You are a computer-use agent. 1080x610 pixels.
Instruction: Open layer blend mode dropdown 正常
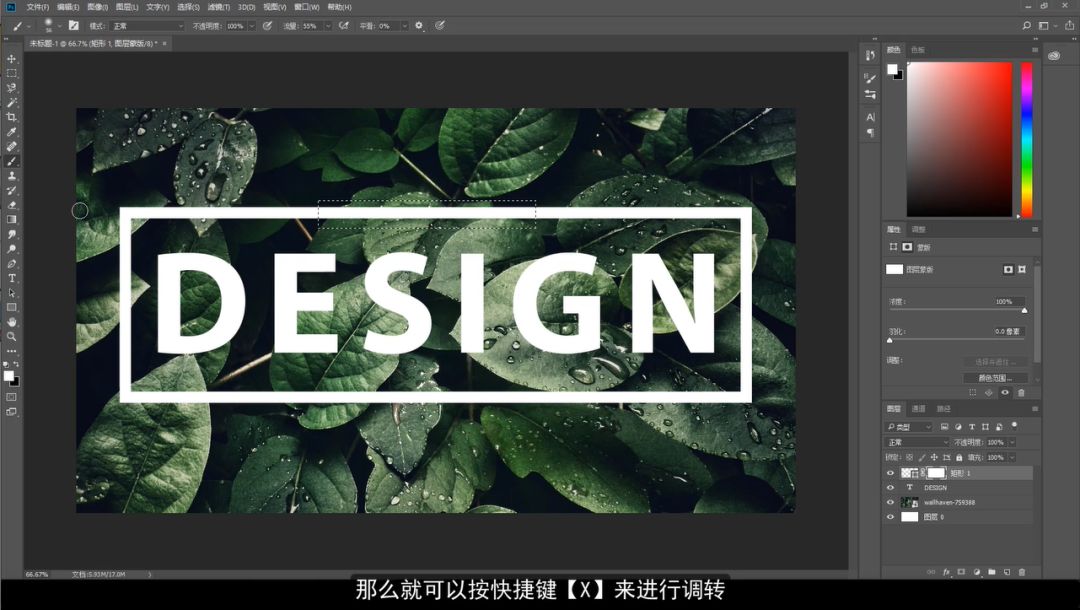tap(917, 442)
